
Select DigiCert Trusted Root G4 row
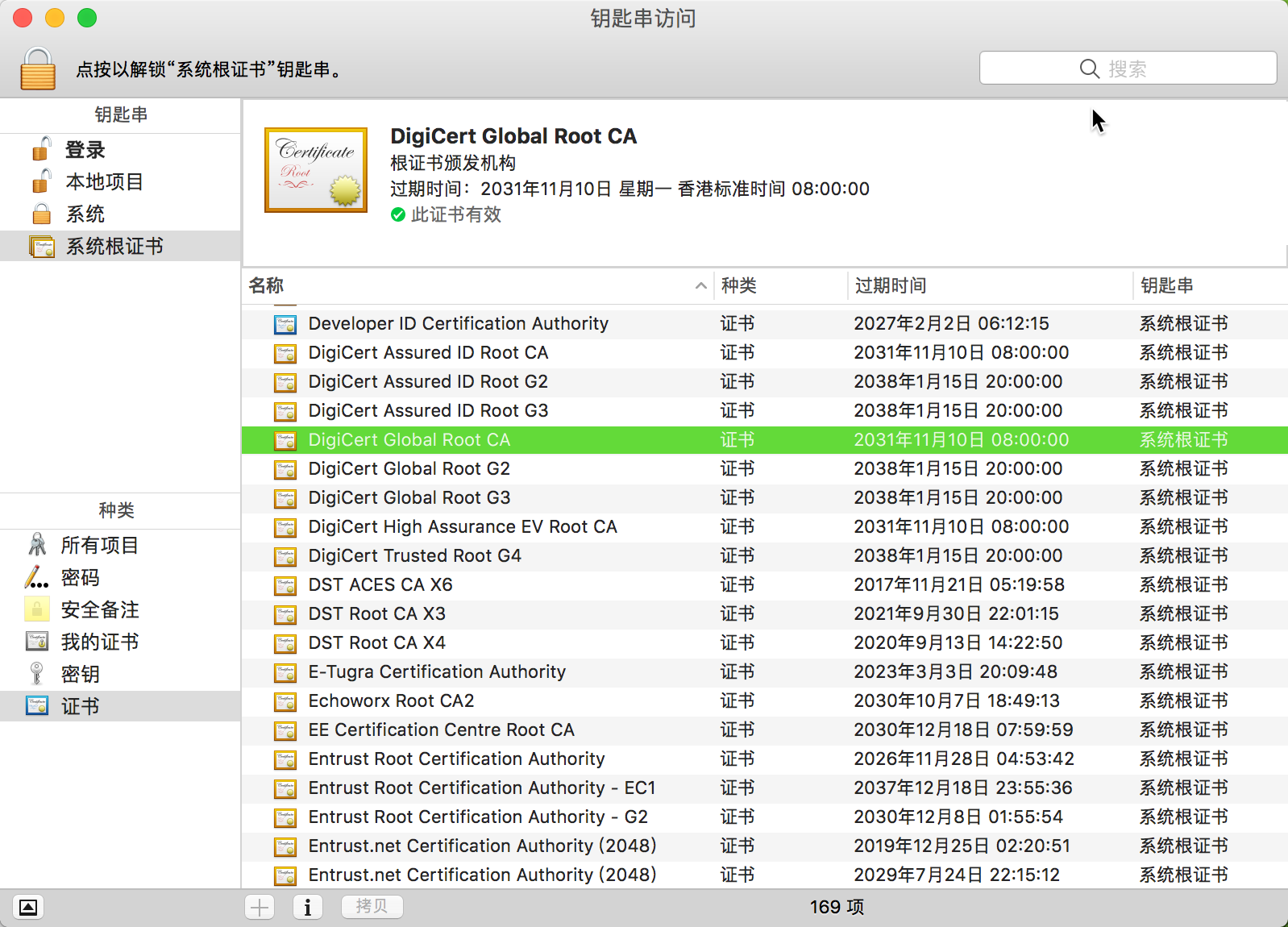pyautogui.click(x=765, y=556)
